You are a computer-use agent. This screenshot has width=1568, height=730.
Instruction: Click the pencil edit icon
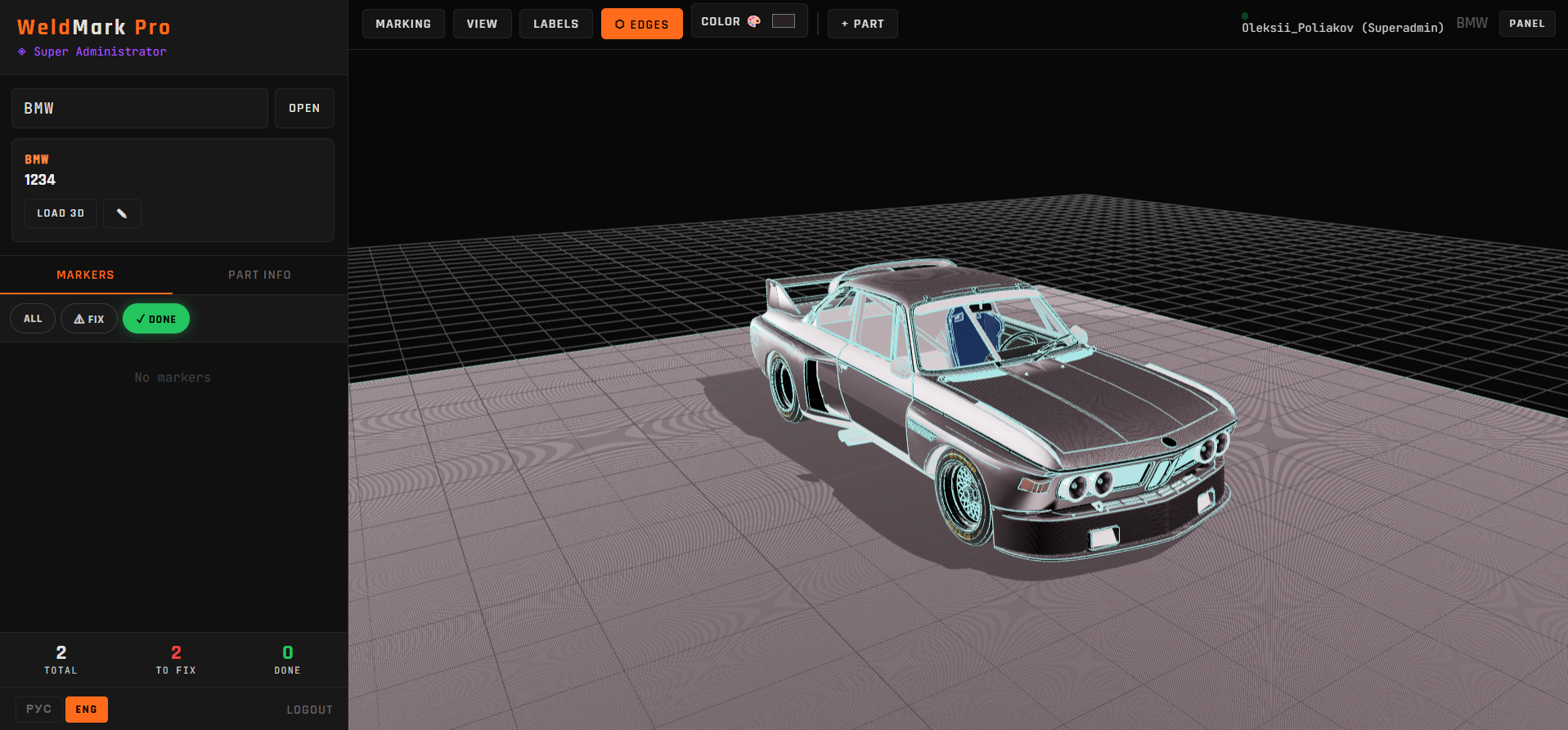click(x=122, y=213)
